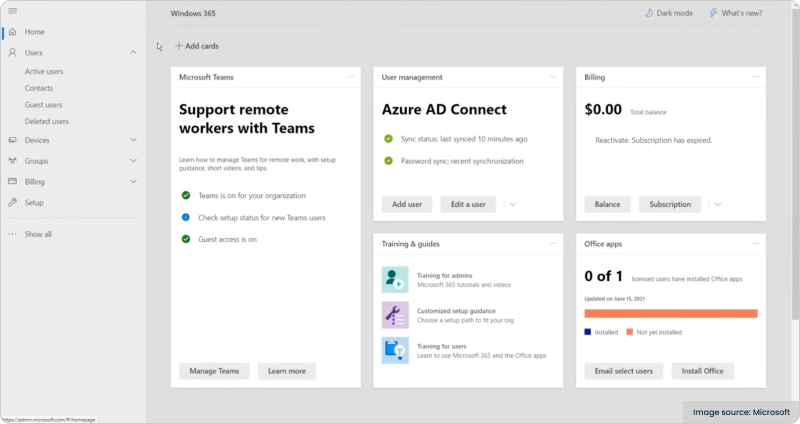800x424 pixels.
Task: Click the Edit a user button
Action: tap(468, 204)
